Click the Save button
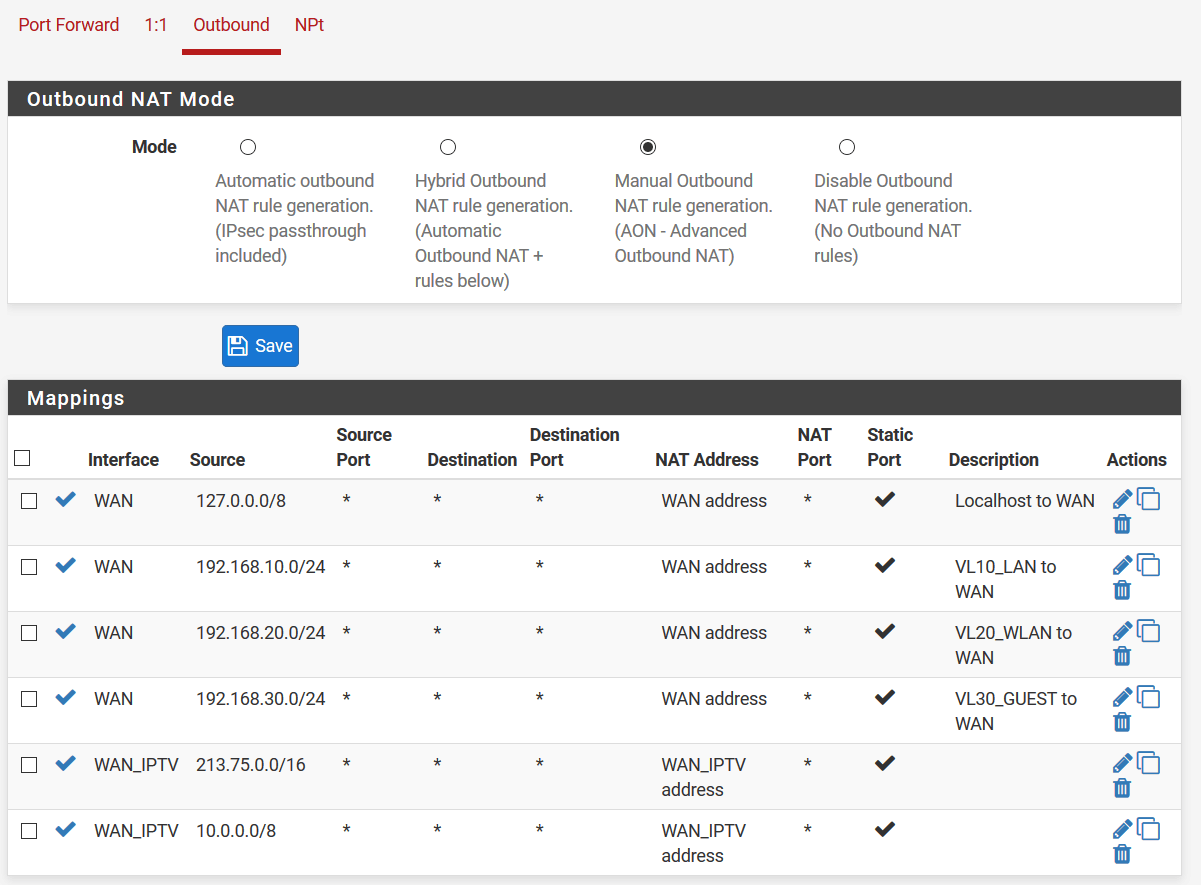The image size is (1201, 885). point(260,346)
